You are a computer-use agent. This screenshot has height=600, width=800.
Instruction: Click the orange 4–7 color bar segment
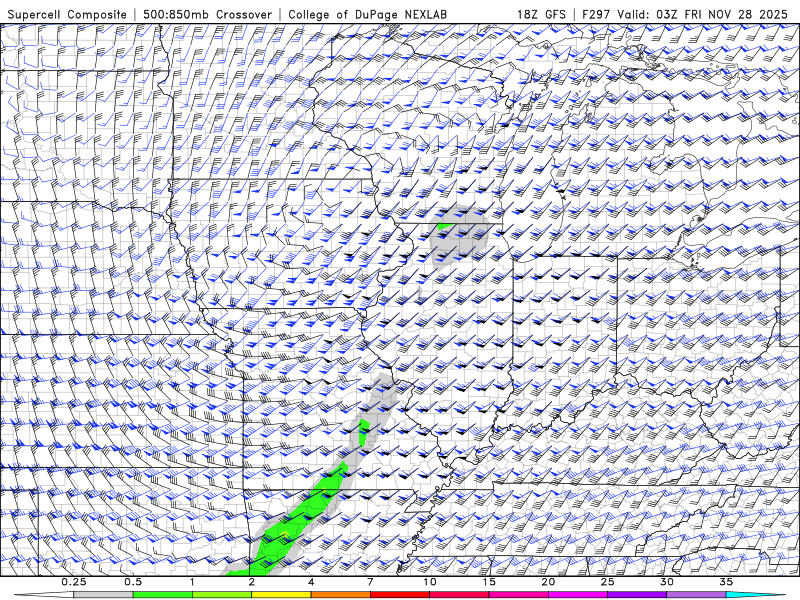[x=340, y=595]
